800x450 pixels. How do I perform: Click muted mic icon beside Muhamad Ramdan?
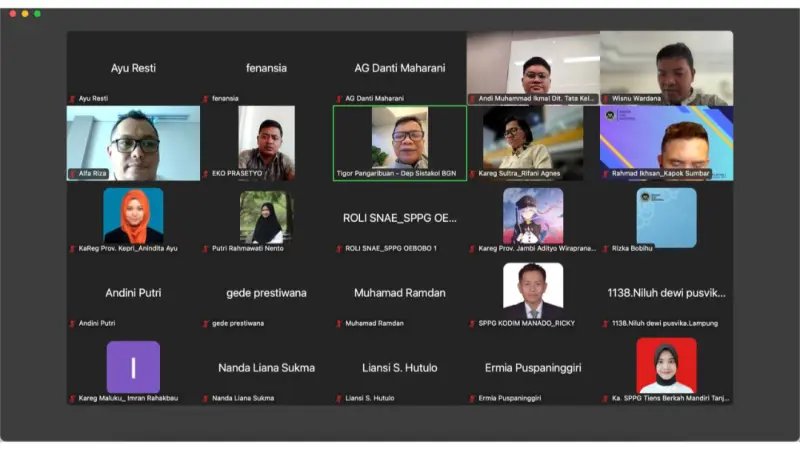coord(340,324)
